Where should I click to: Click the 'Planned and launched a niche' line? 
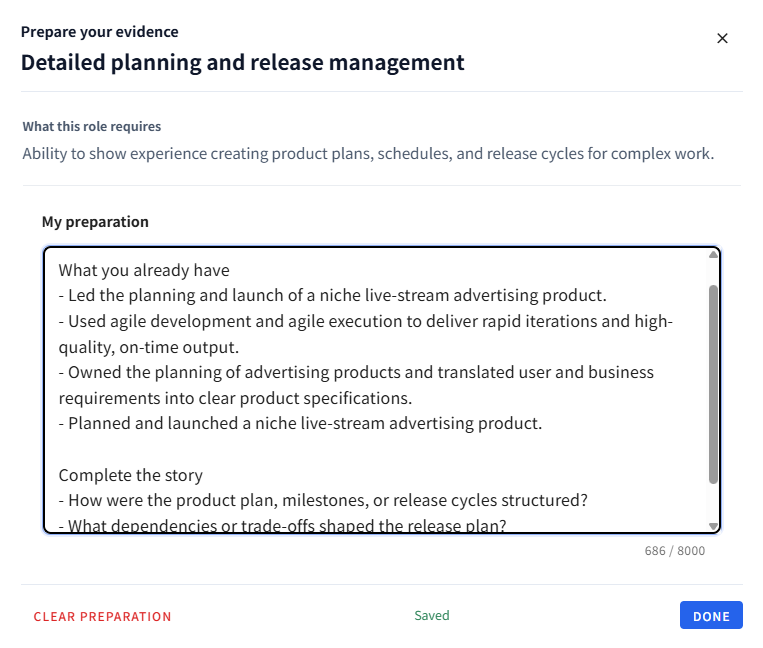(300, 423)
